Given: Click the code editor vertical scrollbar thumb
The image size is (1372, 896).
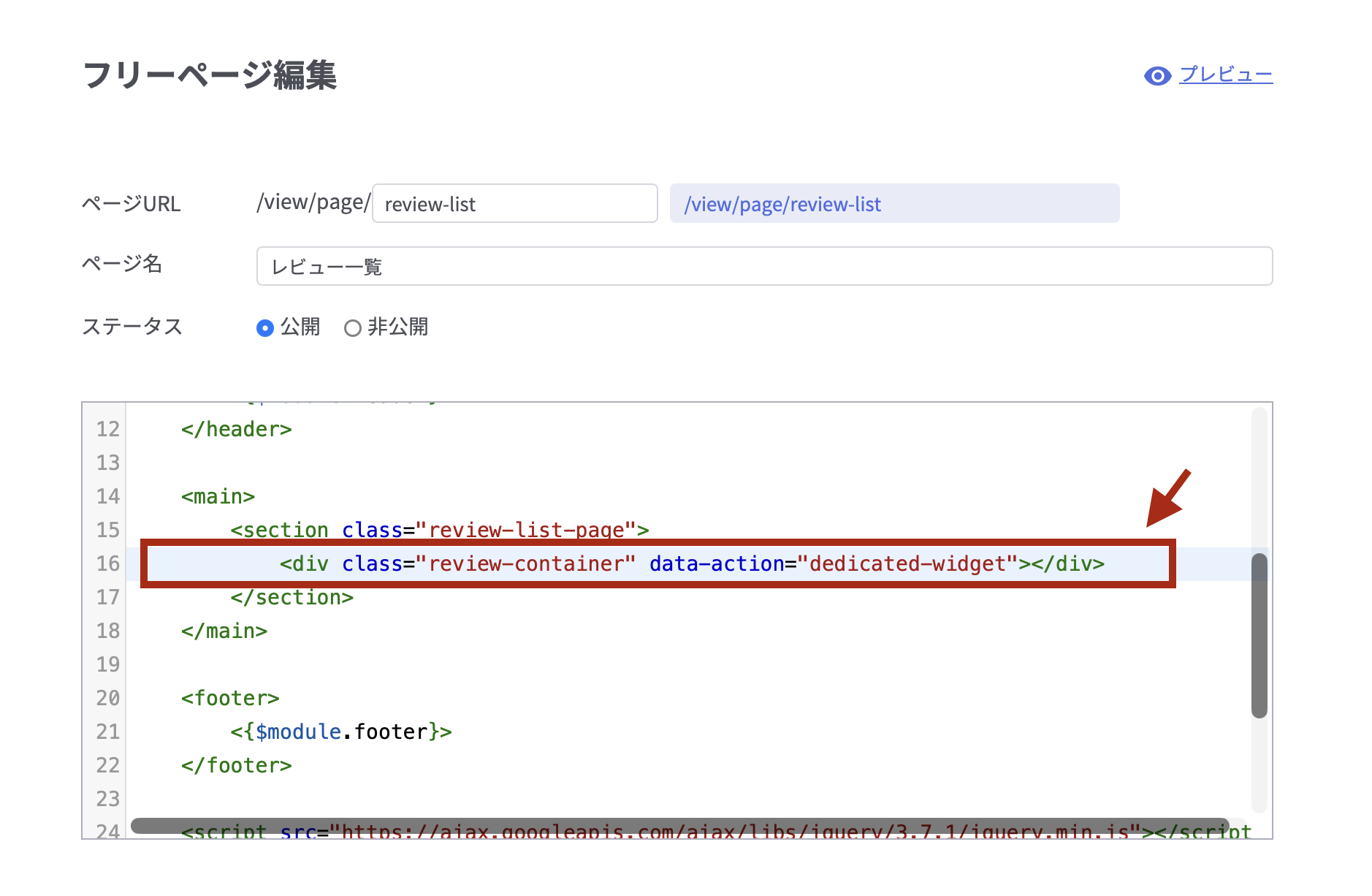Looking at the screenshot, I should 1259,634.
